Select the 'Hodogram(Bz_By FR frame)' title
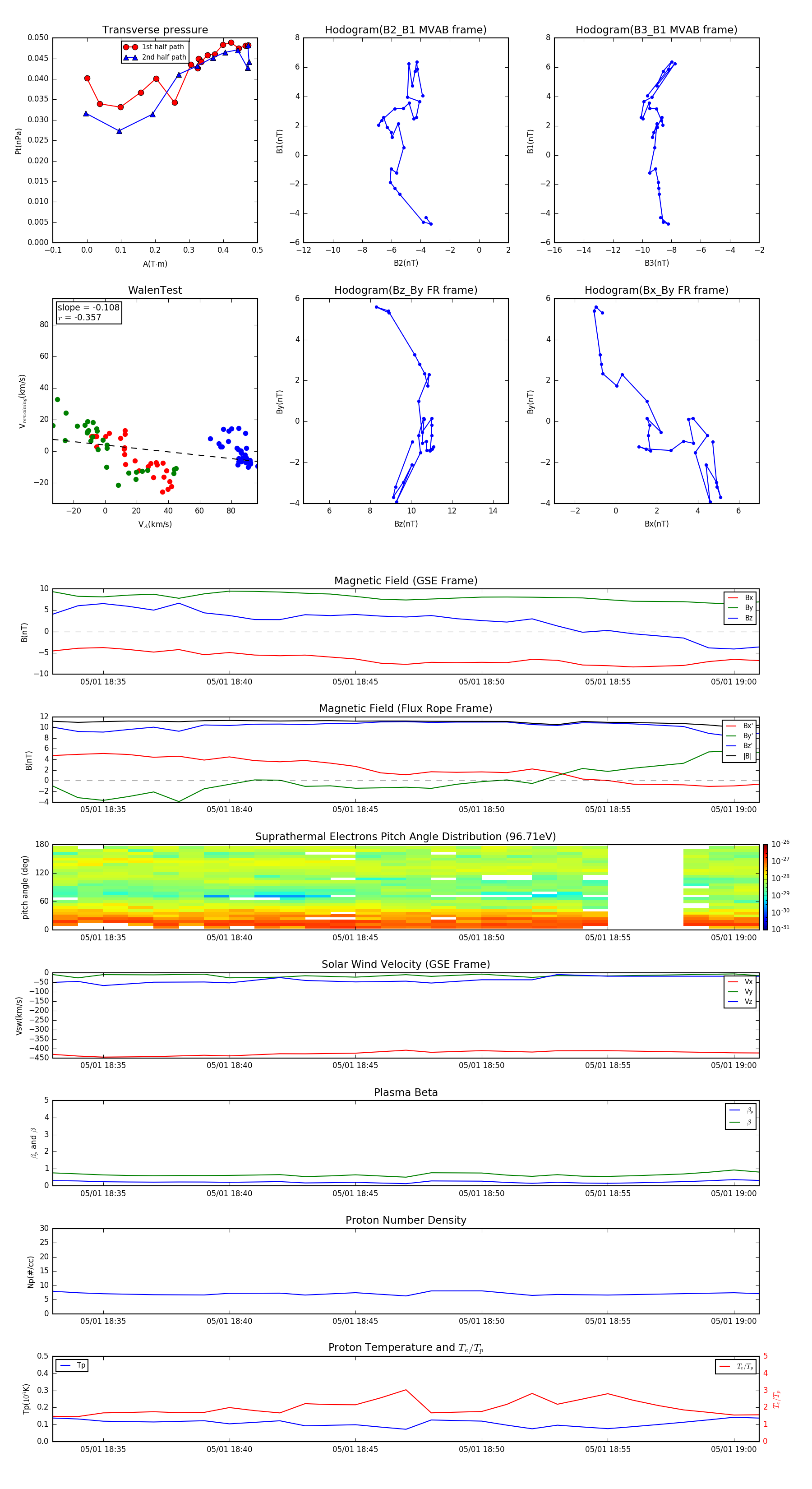This screenshot has height=1489, width=812. [406, 290]
